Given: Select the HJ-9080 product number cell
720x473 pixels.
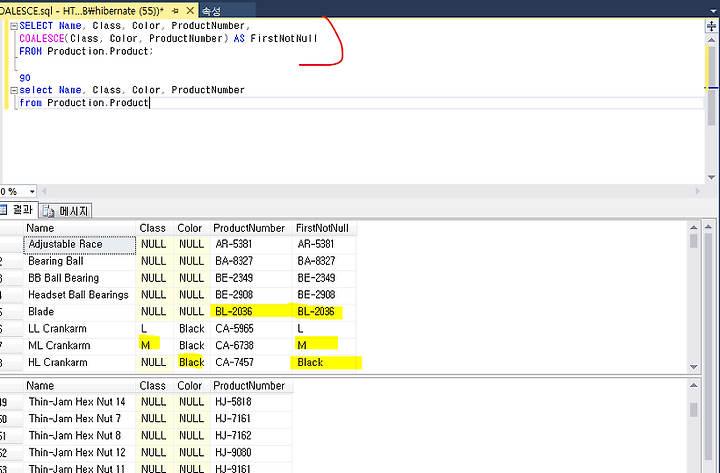Looking at the screenshot, I should point(252,453).
